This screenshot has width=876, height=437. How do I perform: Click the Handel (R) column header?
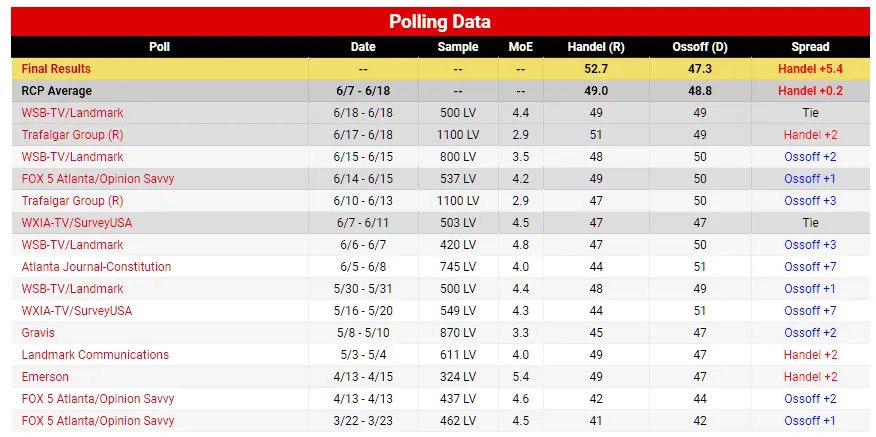coord(595,47)
